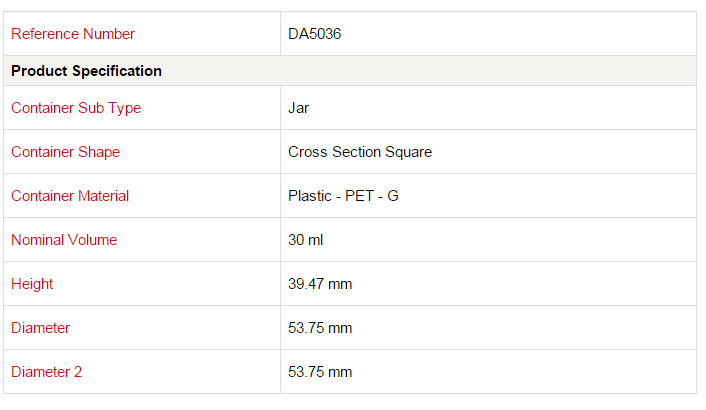The width and height of the screenshot is (706, 410).
Task: Select the 30 ml volume value
Action: coord(306,240)
